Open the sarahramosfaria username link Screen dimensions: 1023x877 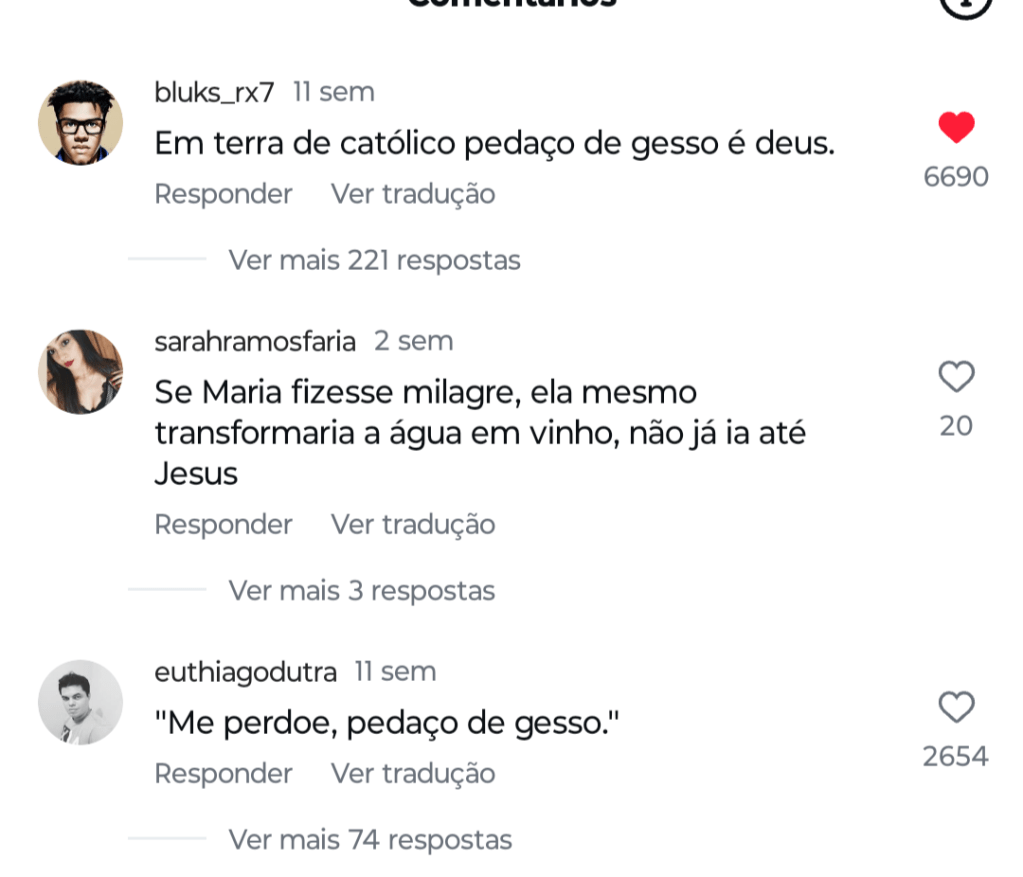255,342
